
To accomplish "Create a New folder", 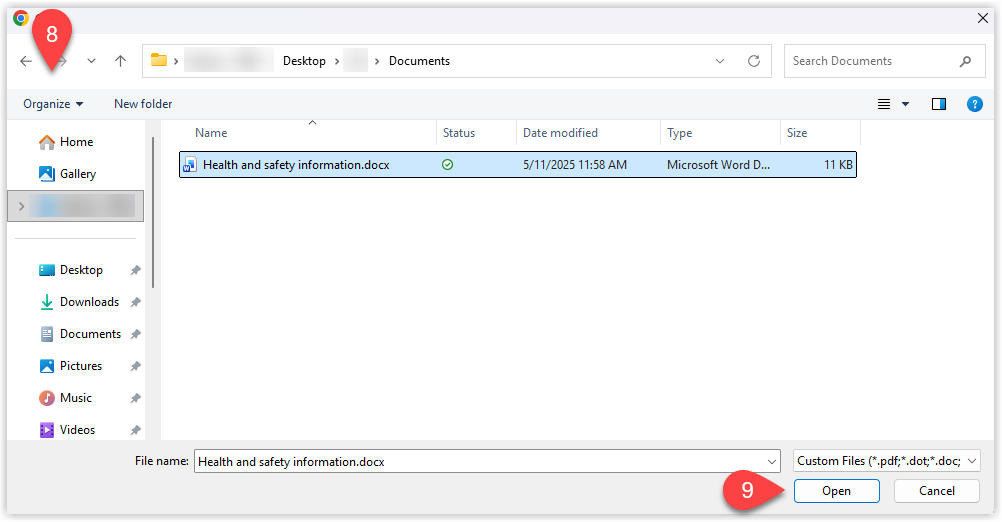I will click(x=143, y=104).
